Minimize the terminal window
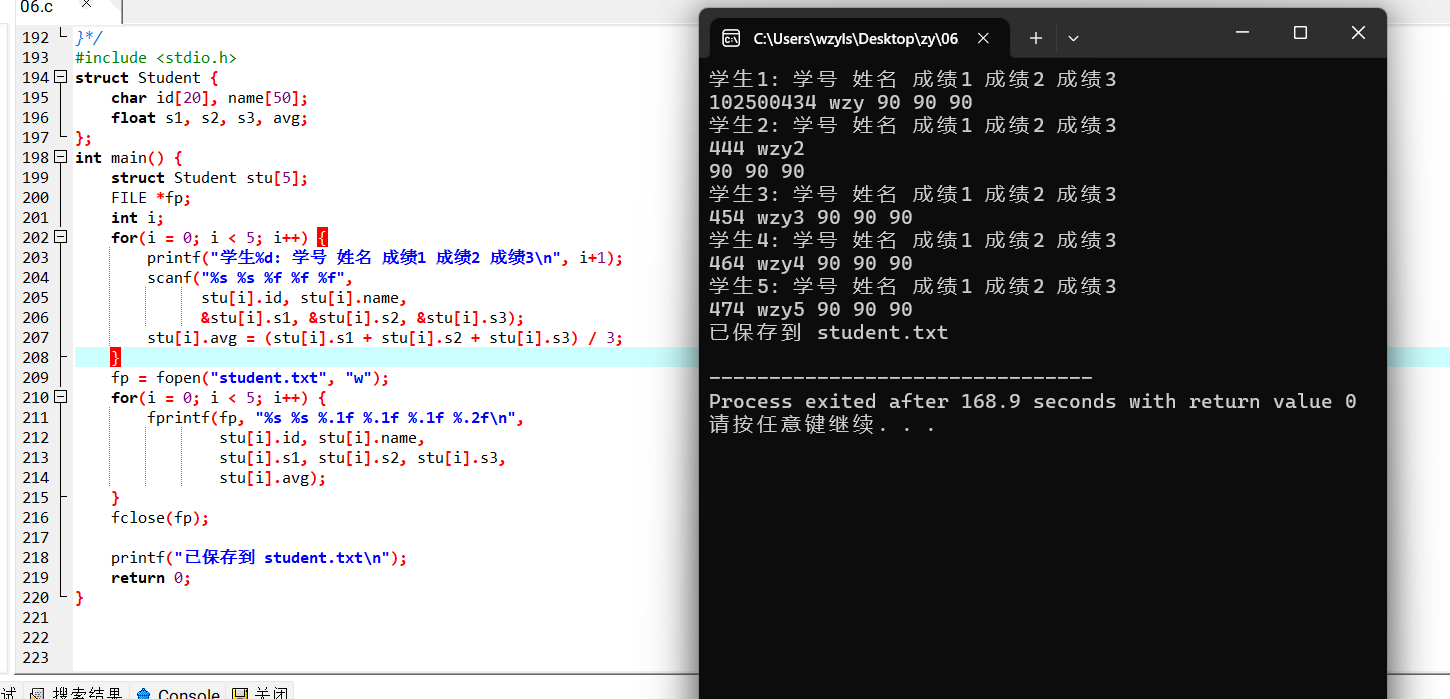 1242,33
